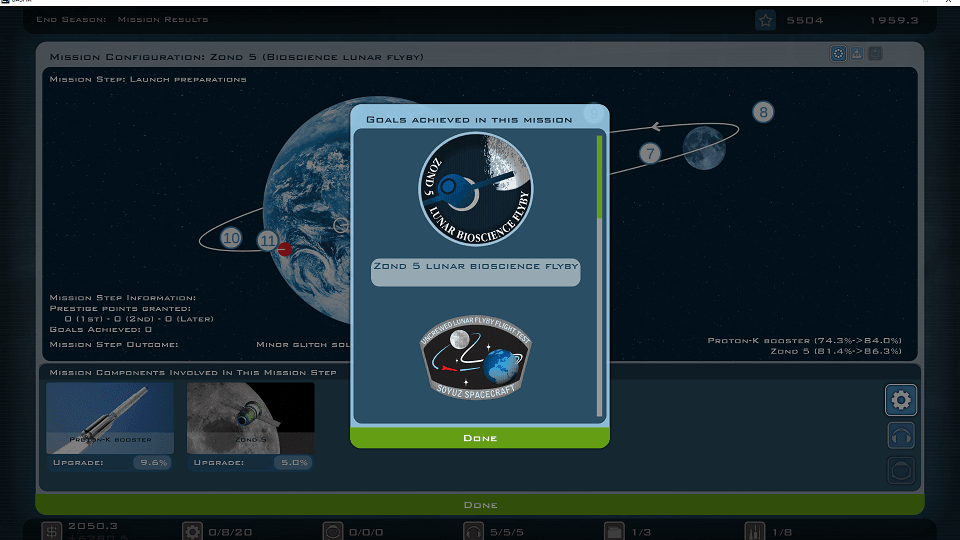Click the goals list vertical scrollbar thumb

[x=599, y=177]
